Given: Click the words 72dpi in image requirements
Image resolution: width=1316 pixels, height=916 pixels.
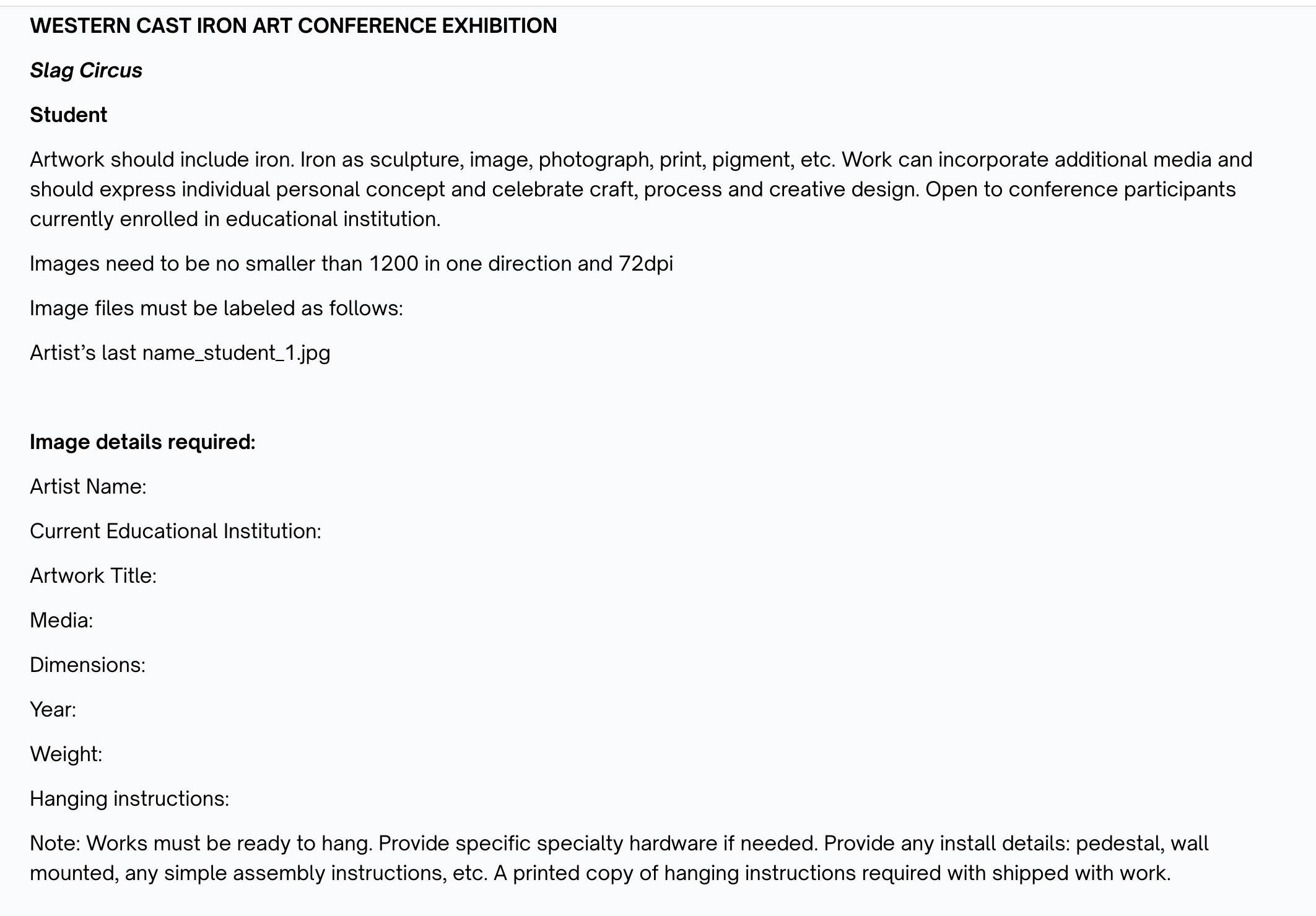Looking at the screenshot, I should 645,264.
